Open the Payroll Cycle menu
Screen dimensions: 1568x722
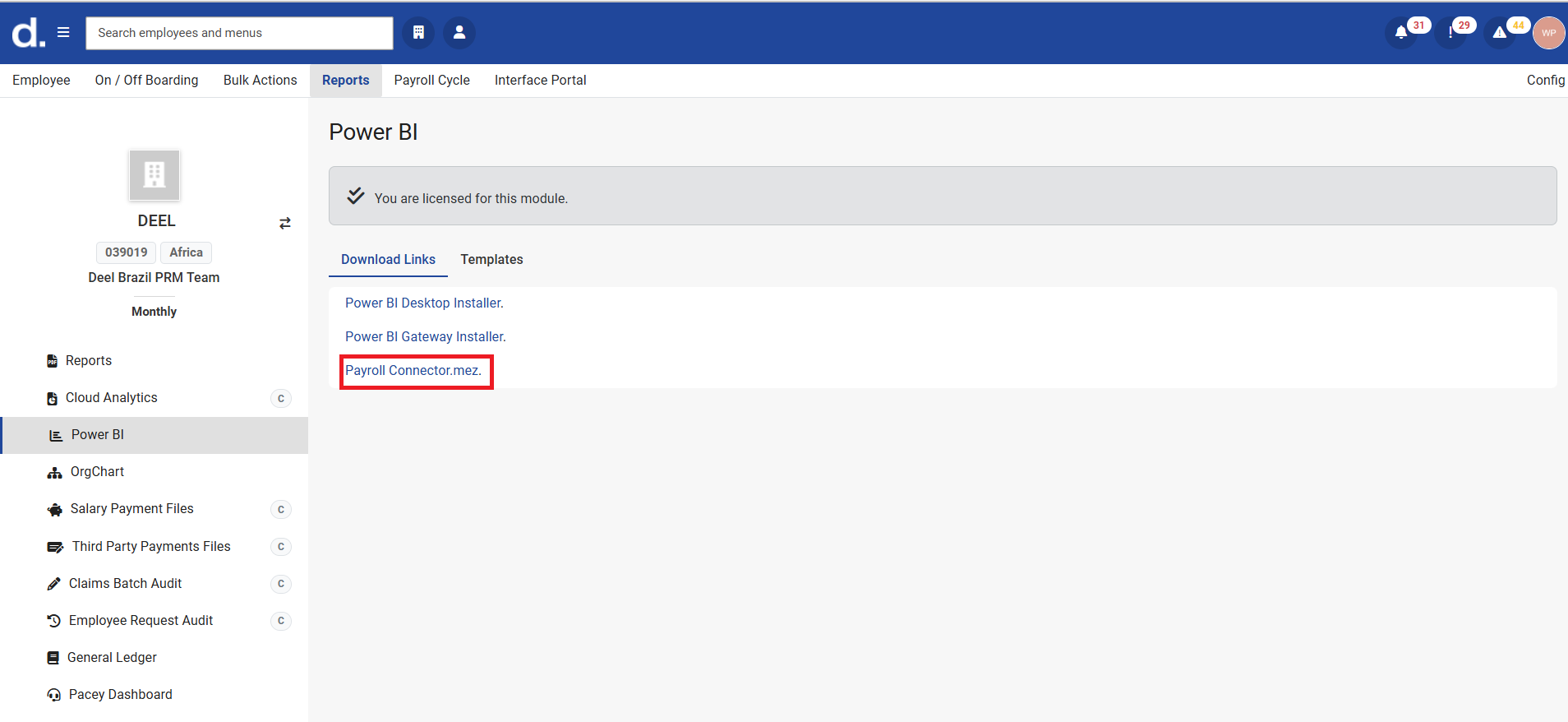click(x=431, y=80)
